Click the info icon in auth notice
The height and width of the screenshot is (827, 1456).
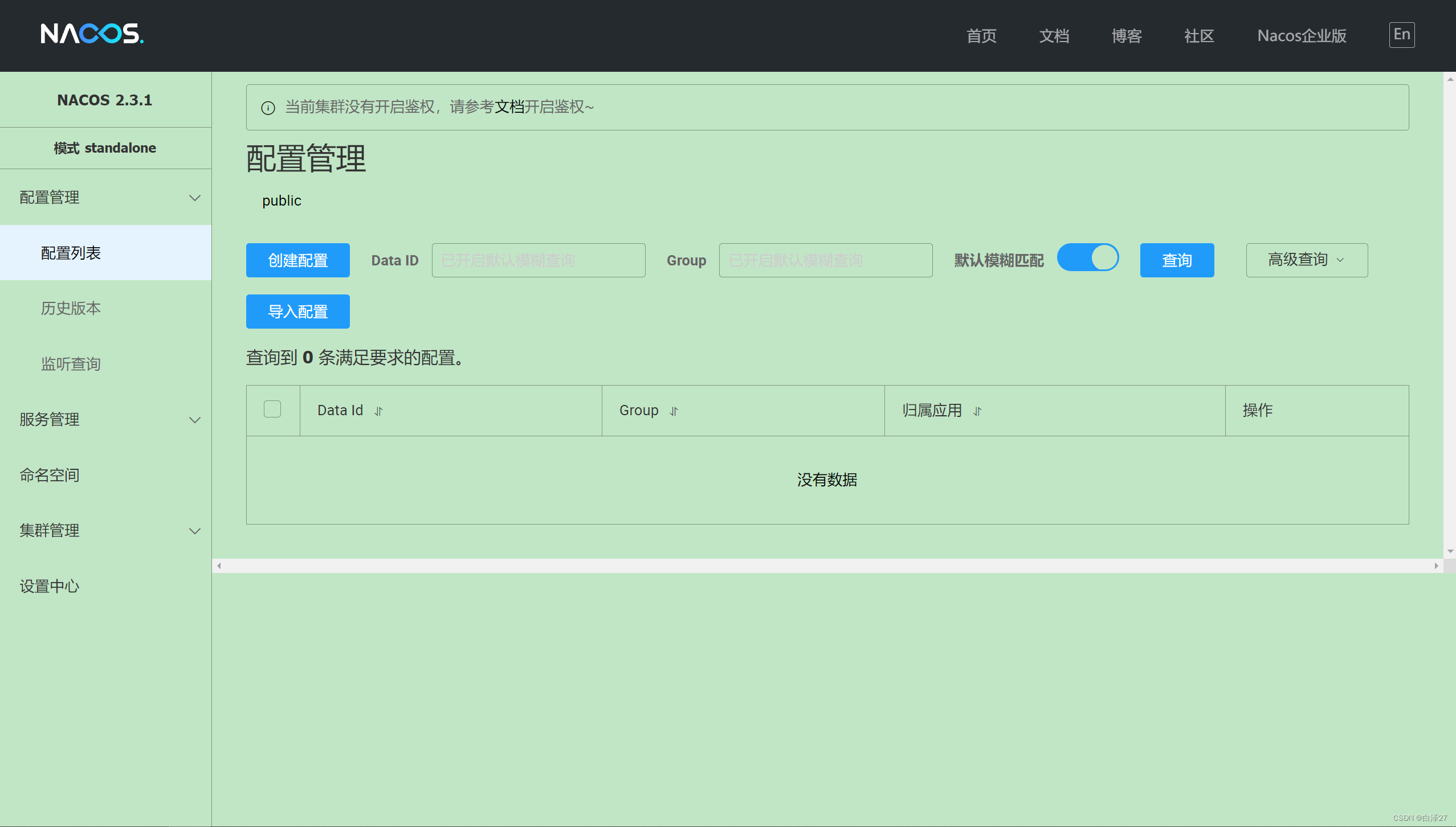coord(268,108)
